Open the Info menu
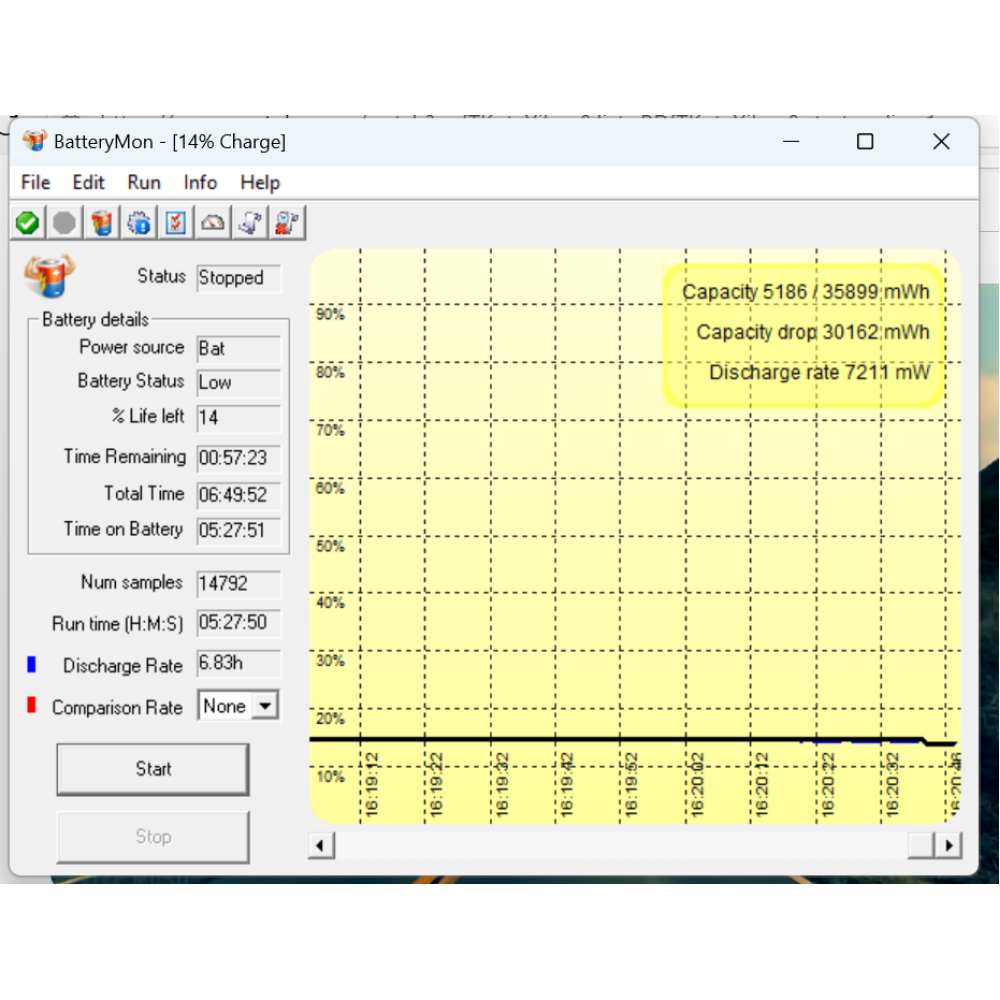This screenshot has width=1000, height=1000. pos(200,182)
